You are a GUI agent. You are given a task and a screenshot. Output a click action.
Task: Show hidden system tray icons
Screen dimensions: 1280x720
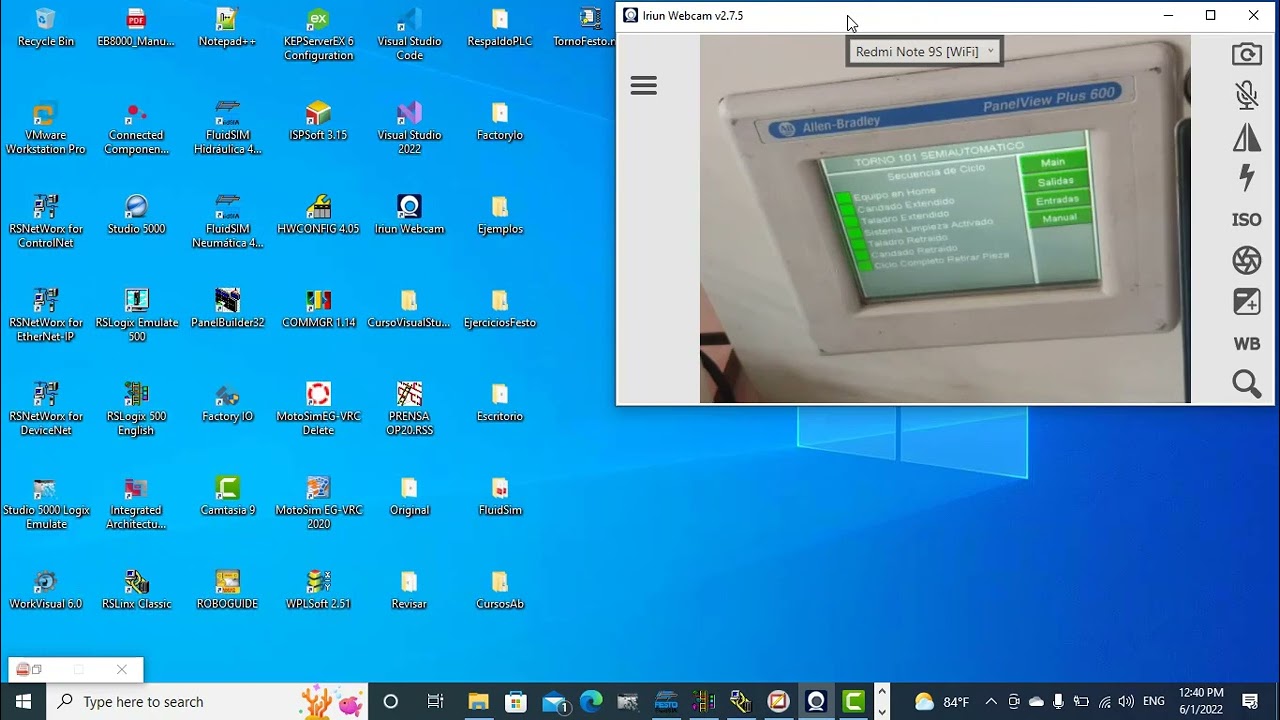(991, 702)
